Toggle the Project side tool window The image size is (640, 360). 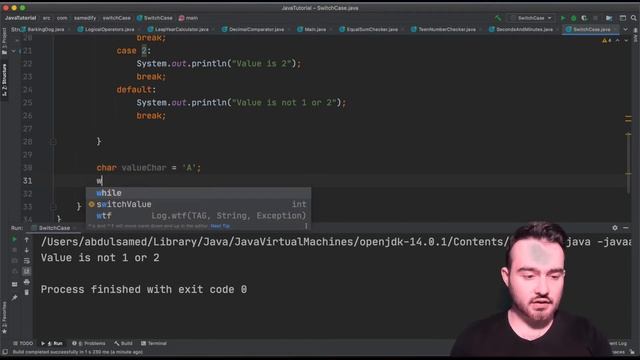point(4,41)
